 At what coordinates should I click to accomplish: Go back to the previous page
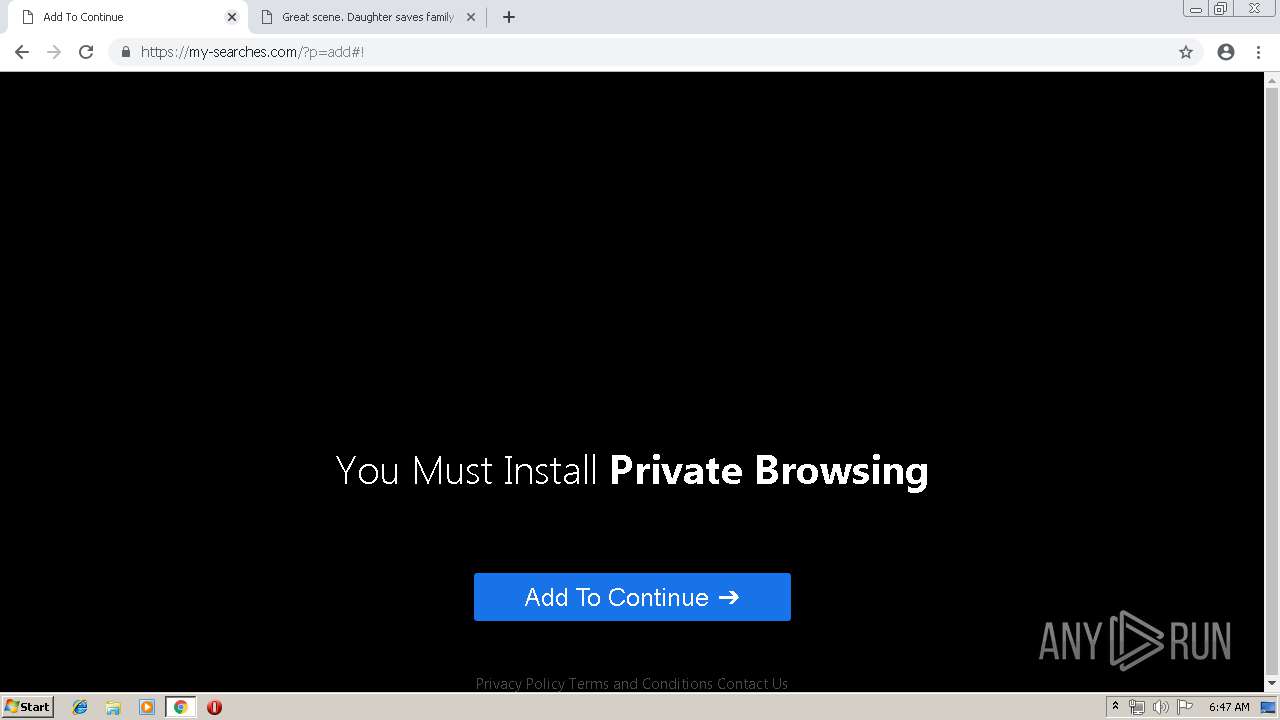click(x=22, y=52)
